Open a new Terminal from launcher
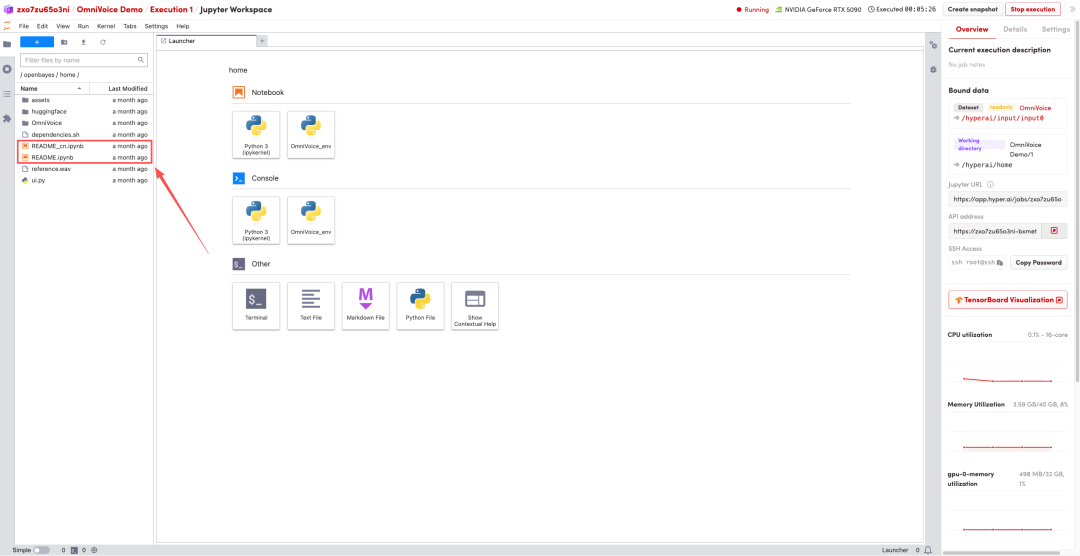The image size is (1080, 556). coord(256,306)
